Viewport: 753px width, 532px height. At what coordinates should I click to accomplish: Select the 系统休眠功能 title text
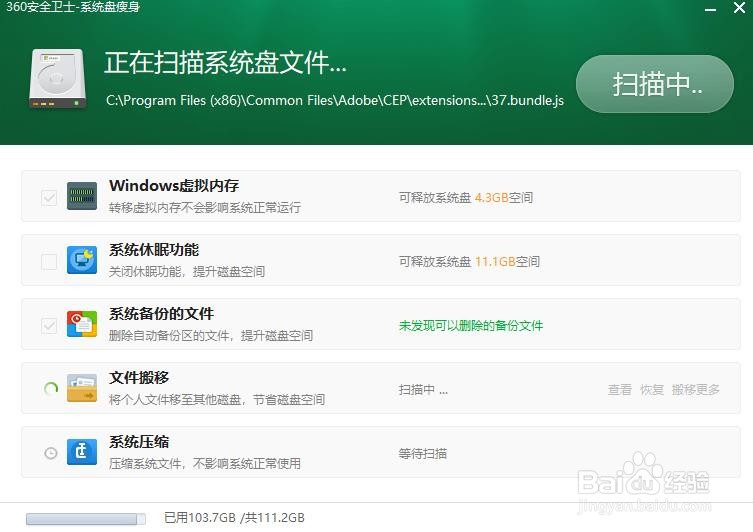pyautogui.click(x=154, y=250)
